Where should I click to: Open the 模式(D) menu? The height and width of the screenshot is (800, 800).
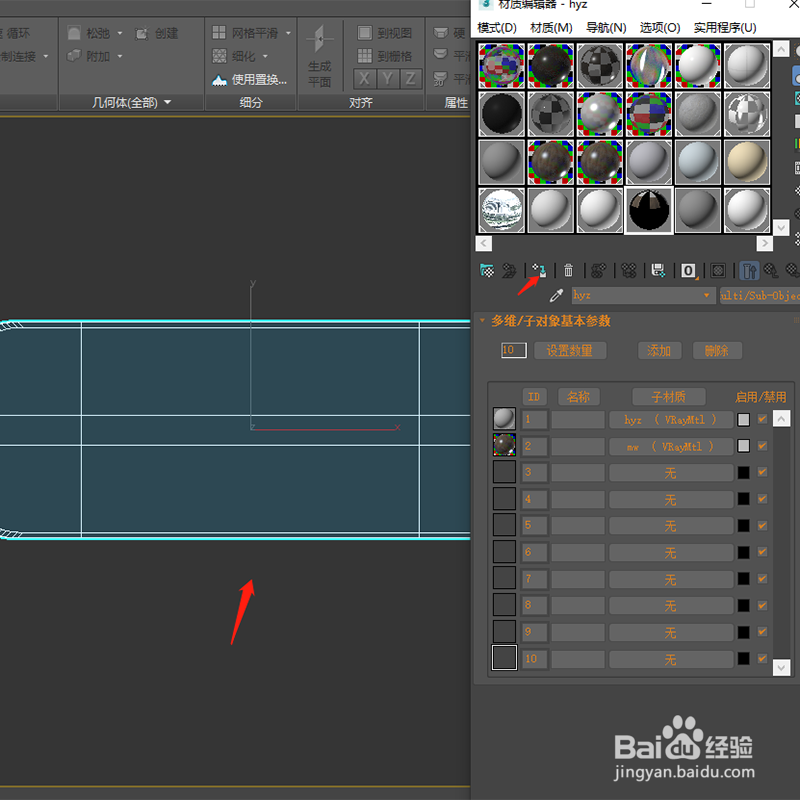[x=496, y=28]
